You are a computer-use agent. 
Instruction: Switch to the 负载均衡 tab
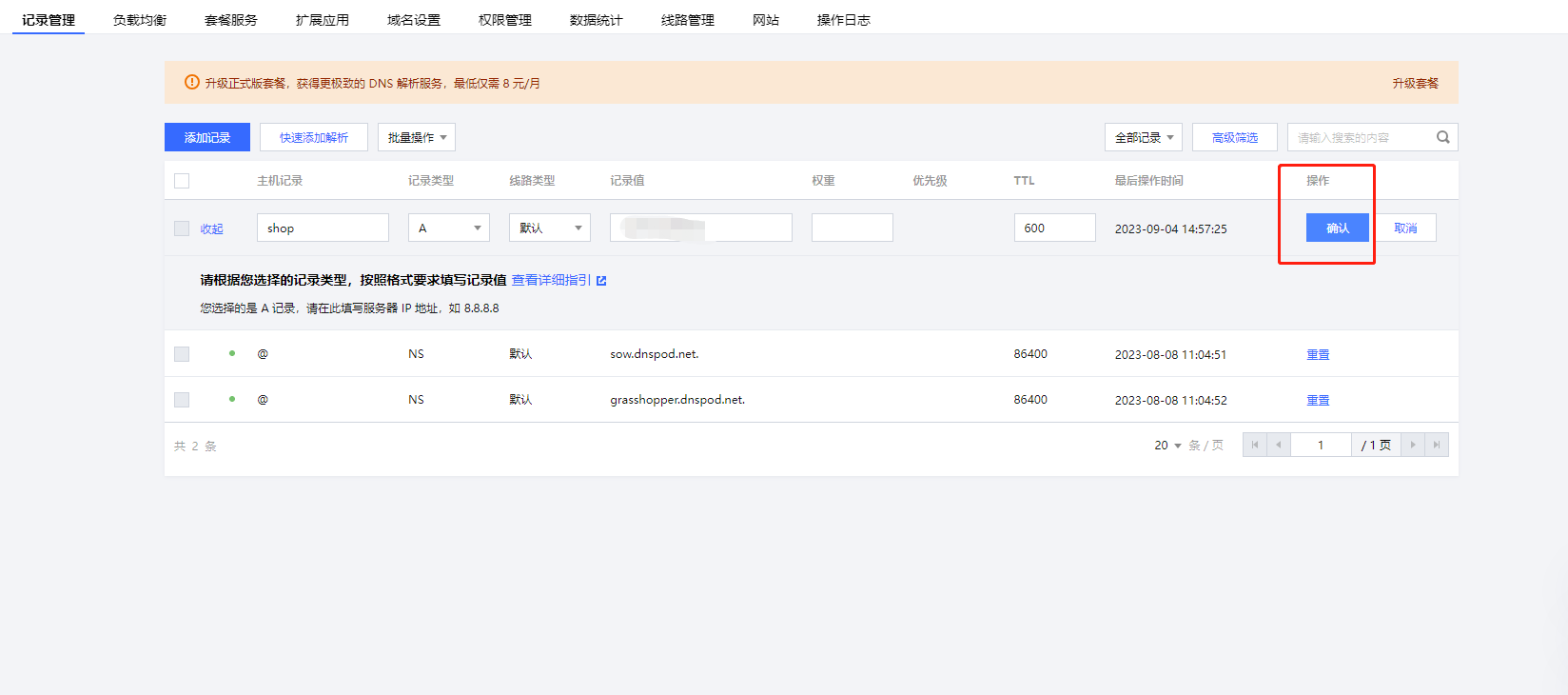(140, 20)
